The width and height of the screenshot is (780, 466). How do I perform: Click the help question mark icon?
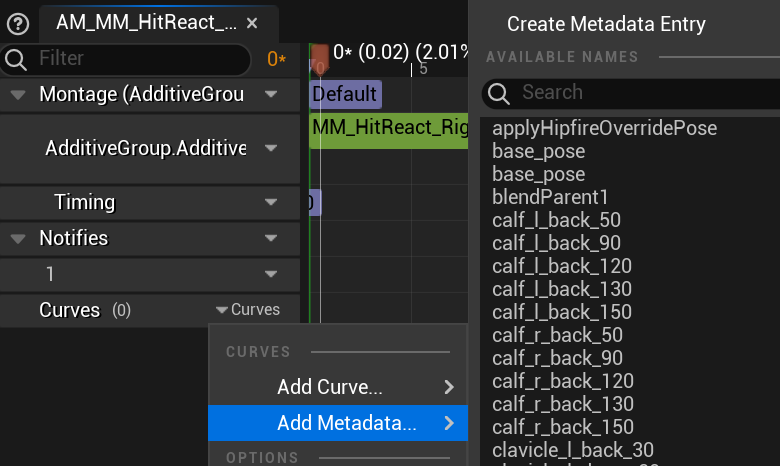(17, 22)
